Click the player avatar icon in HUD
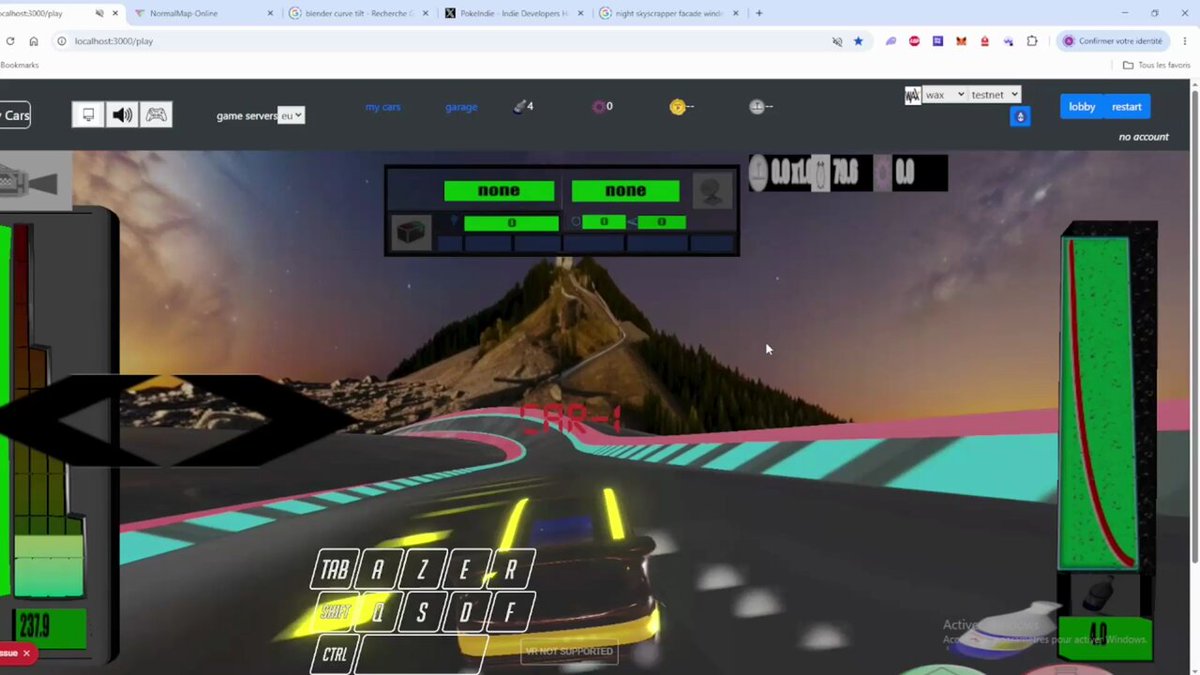The image size is (1200, 675). click(712, 191)
